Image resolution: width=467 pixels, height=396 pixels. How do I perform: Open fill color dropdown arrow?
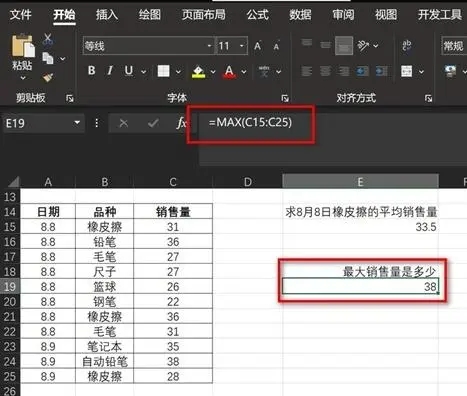tap(213, 72)
